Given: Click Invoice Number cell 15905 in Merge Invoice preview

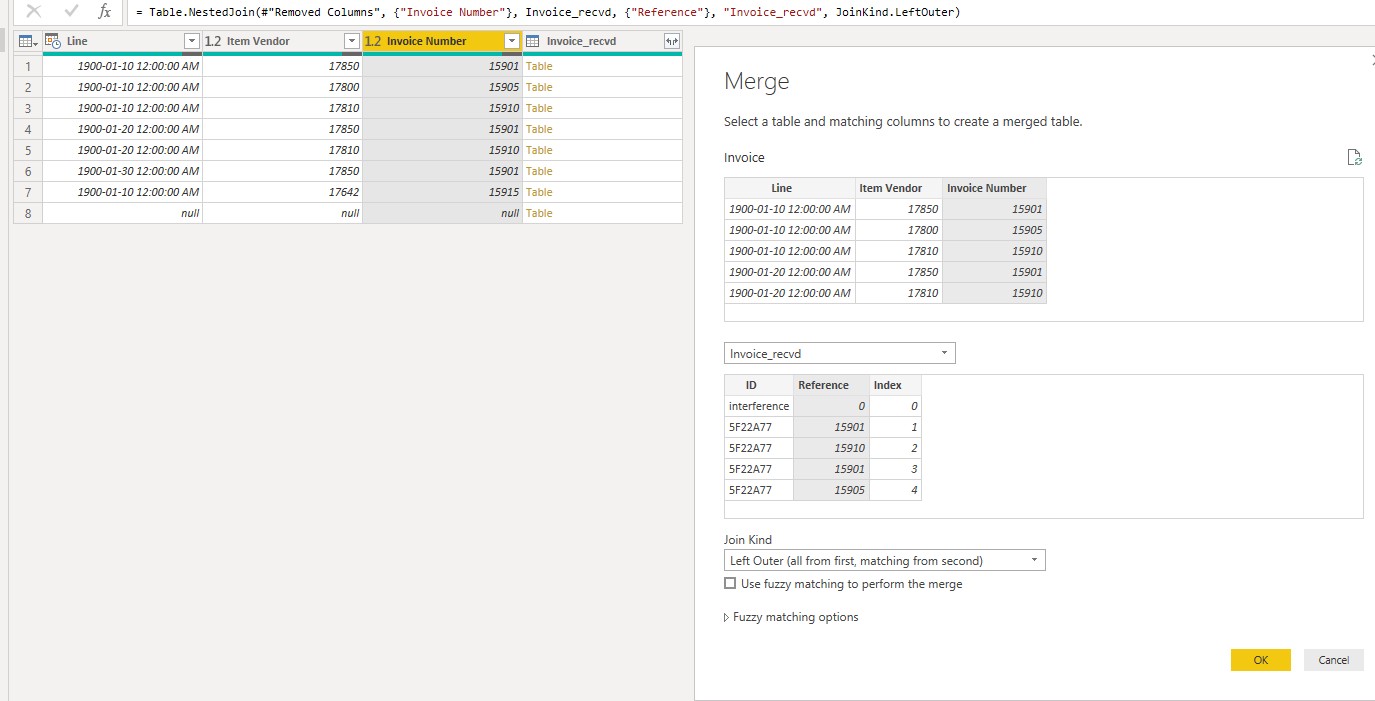Looking at the screenshot, I should click(994, 230).
